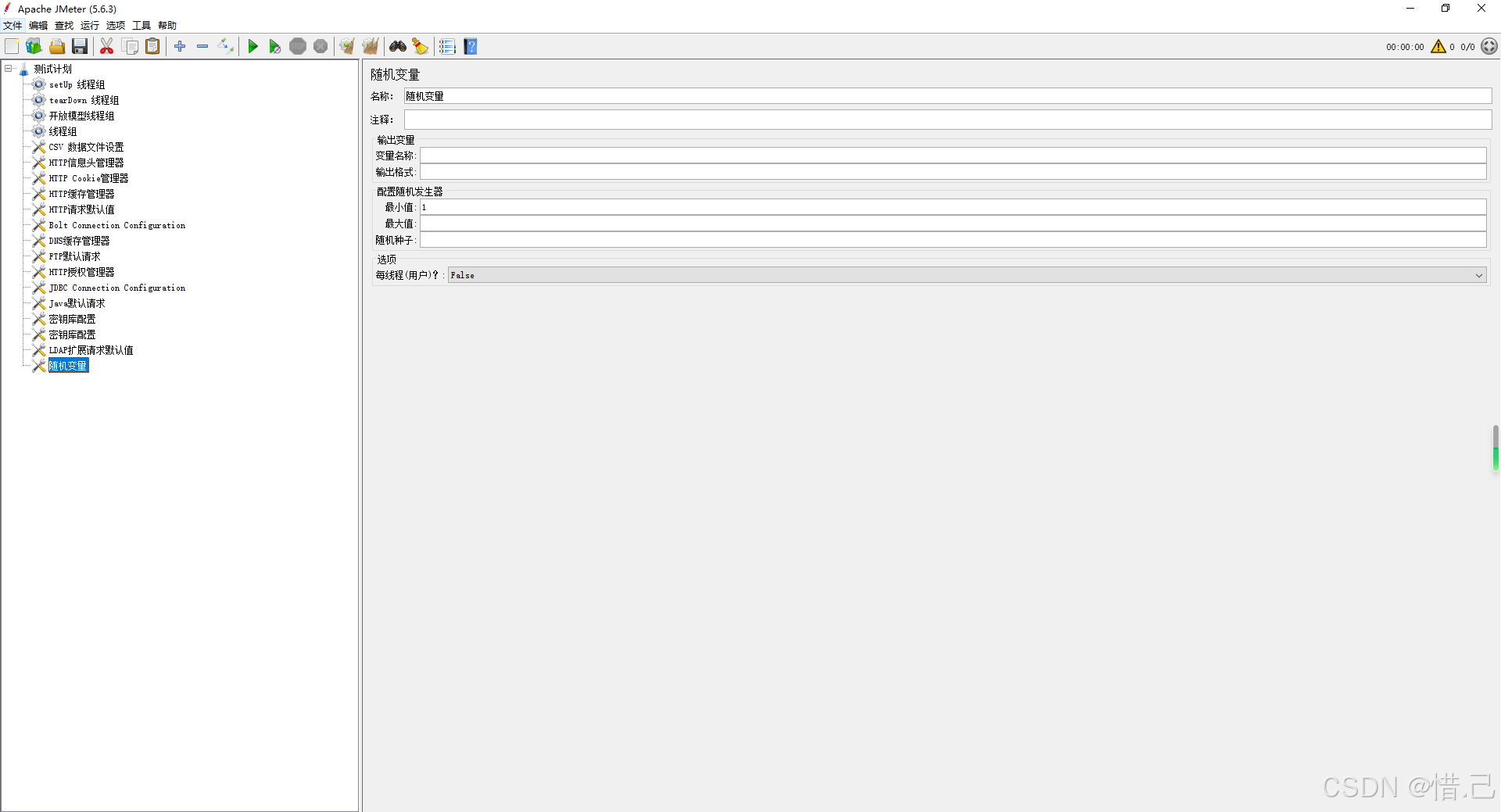
Task: Select the HTTP授权管理器 node
Action: [81, 272]
